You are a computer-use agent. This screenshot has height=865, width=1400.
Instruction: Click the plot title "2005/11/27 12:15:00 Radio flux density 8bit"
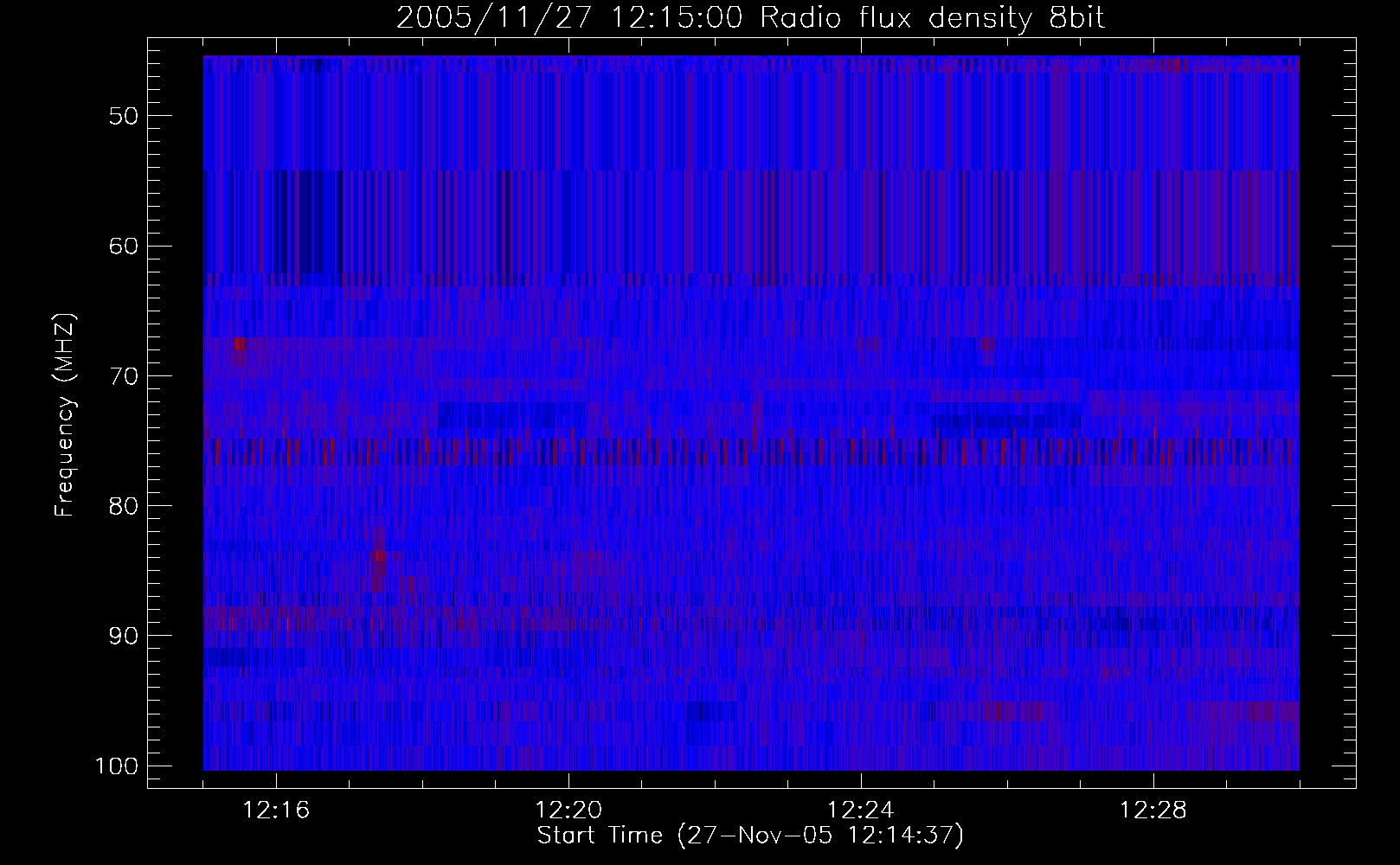750,18
